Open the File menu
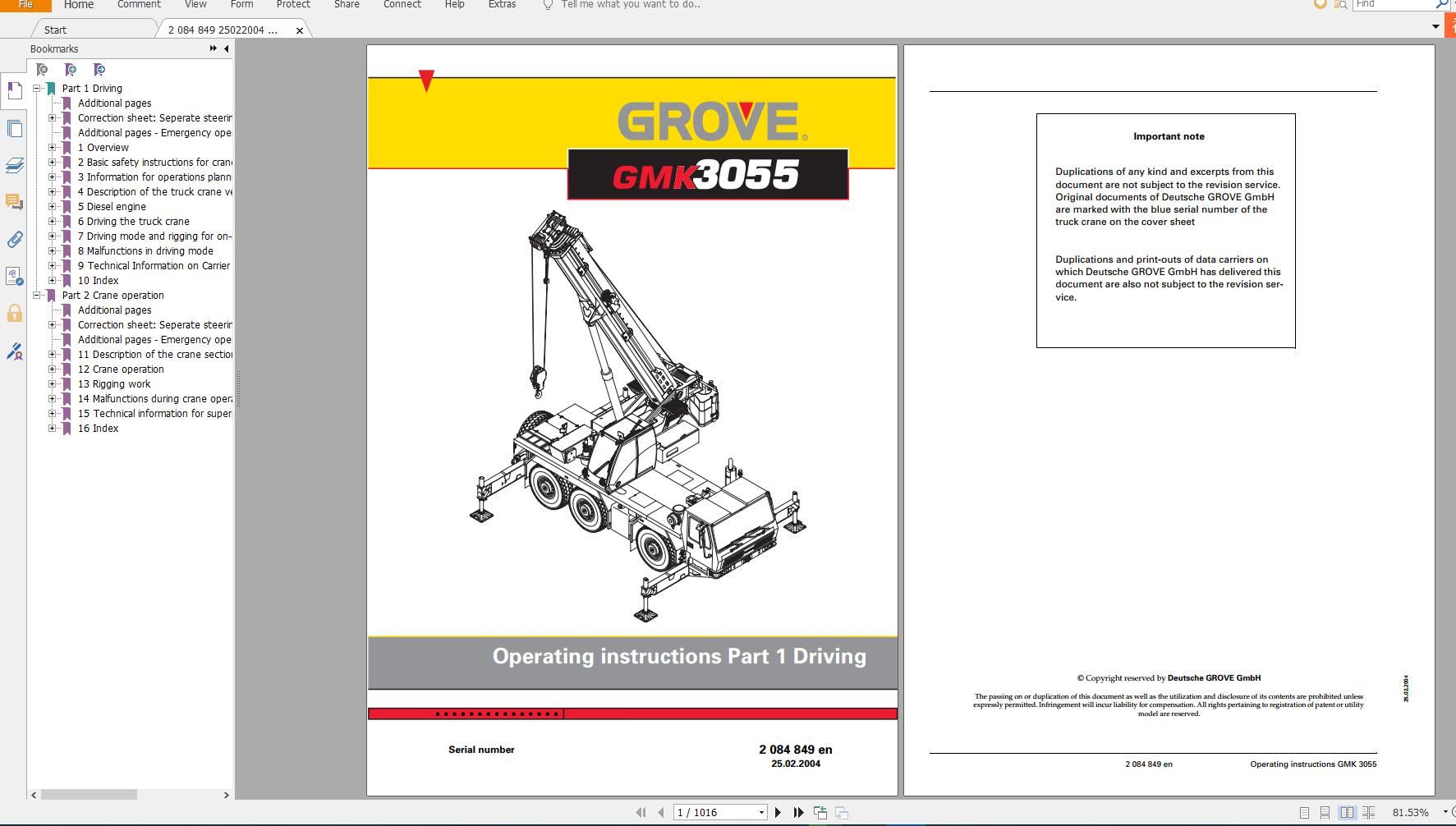 (x=25, y=4)
